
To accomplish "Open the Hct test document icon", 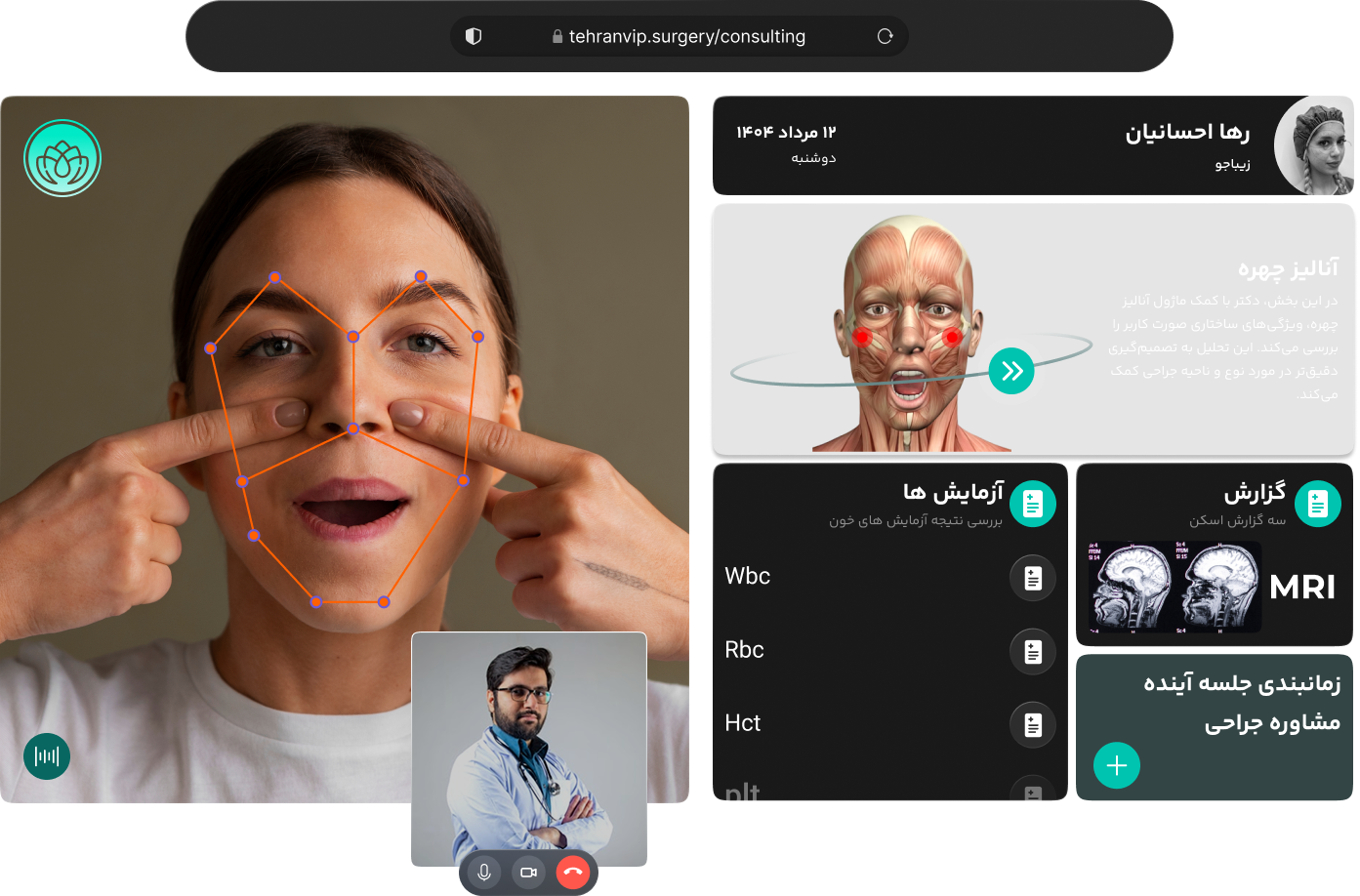I will [x=1032, y=724].
